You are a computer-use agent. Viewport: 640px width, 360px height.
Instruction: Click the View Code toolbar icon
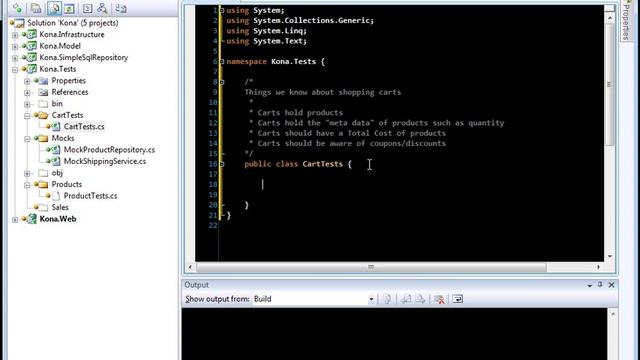pyautogui.click(x=87, y=8)
